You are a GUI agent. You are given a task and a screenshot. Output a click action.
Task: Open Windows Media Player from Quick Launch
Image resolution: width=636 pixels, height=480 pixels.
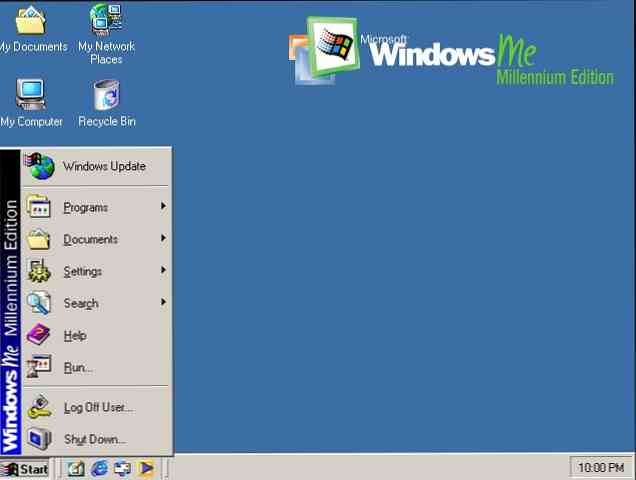tap(145, 468)
